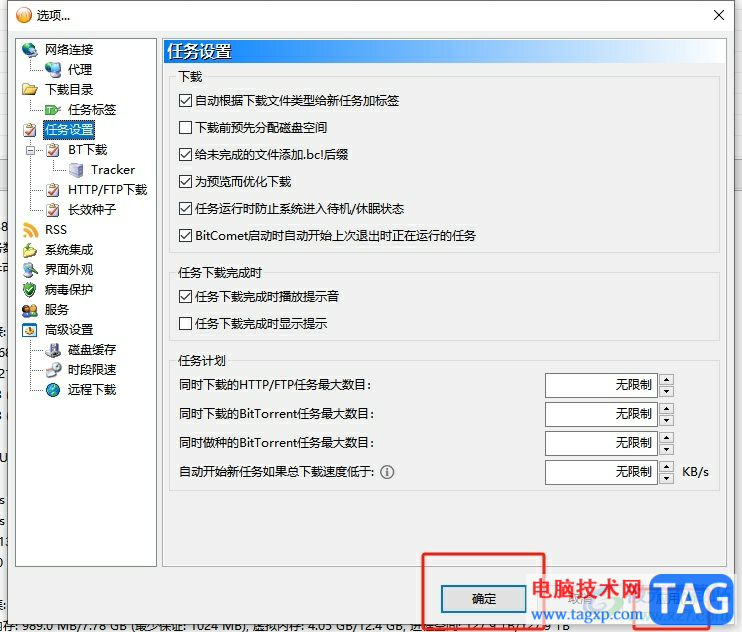Click the people icon beside 服务
Screen dimensions: 742x632
pyautogui.click(x=29, y=310)
